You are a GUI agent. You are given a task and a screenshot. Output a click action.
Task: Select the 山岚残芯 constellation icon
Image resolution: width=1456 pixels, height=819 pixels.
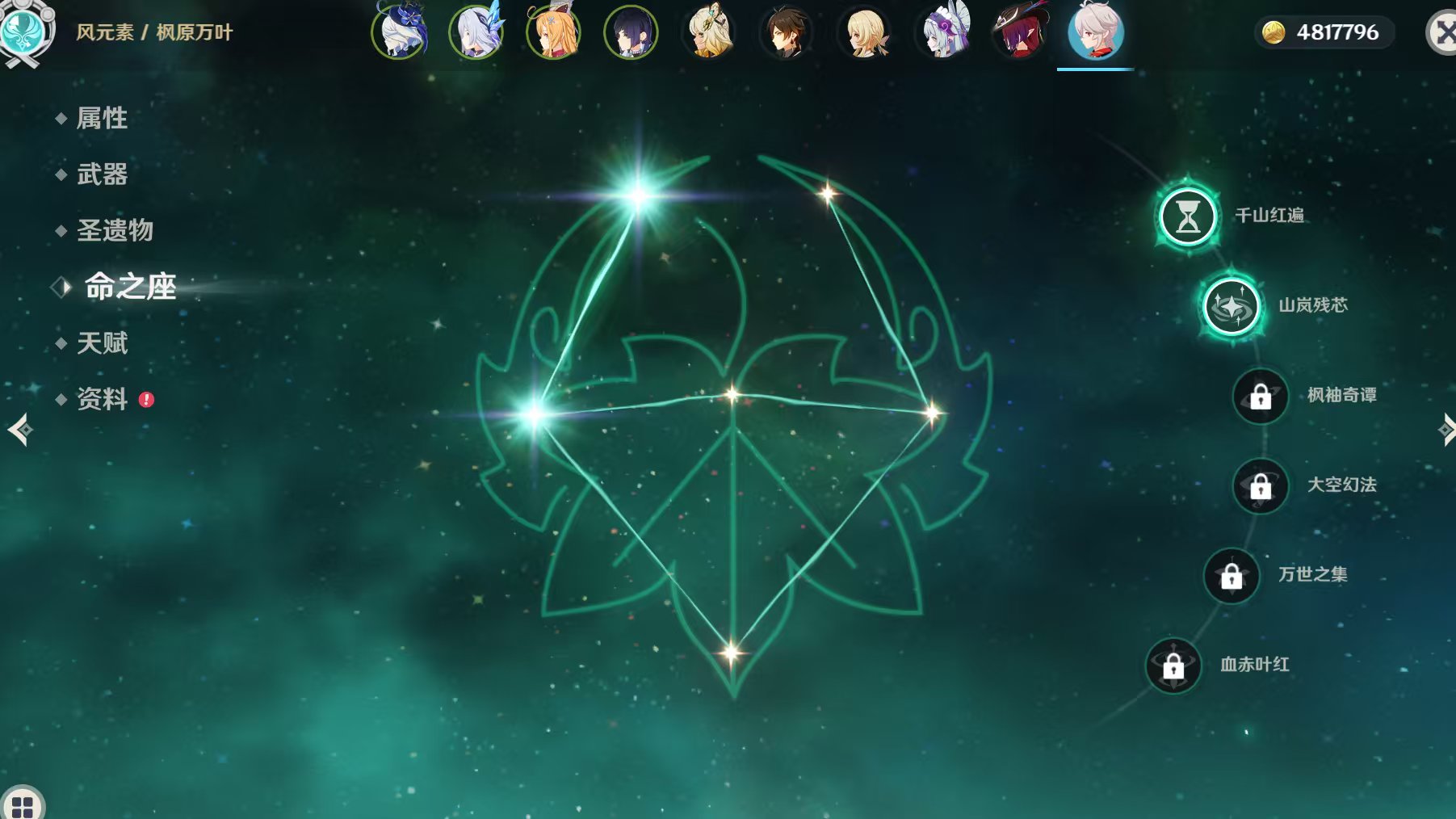pos(1231,306)
